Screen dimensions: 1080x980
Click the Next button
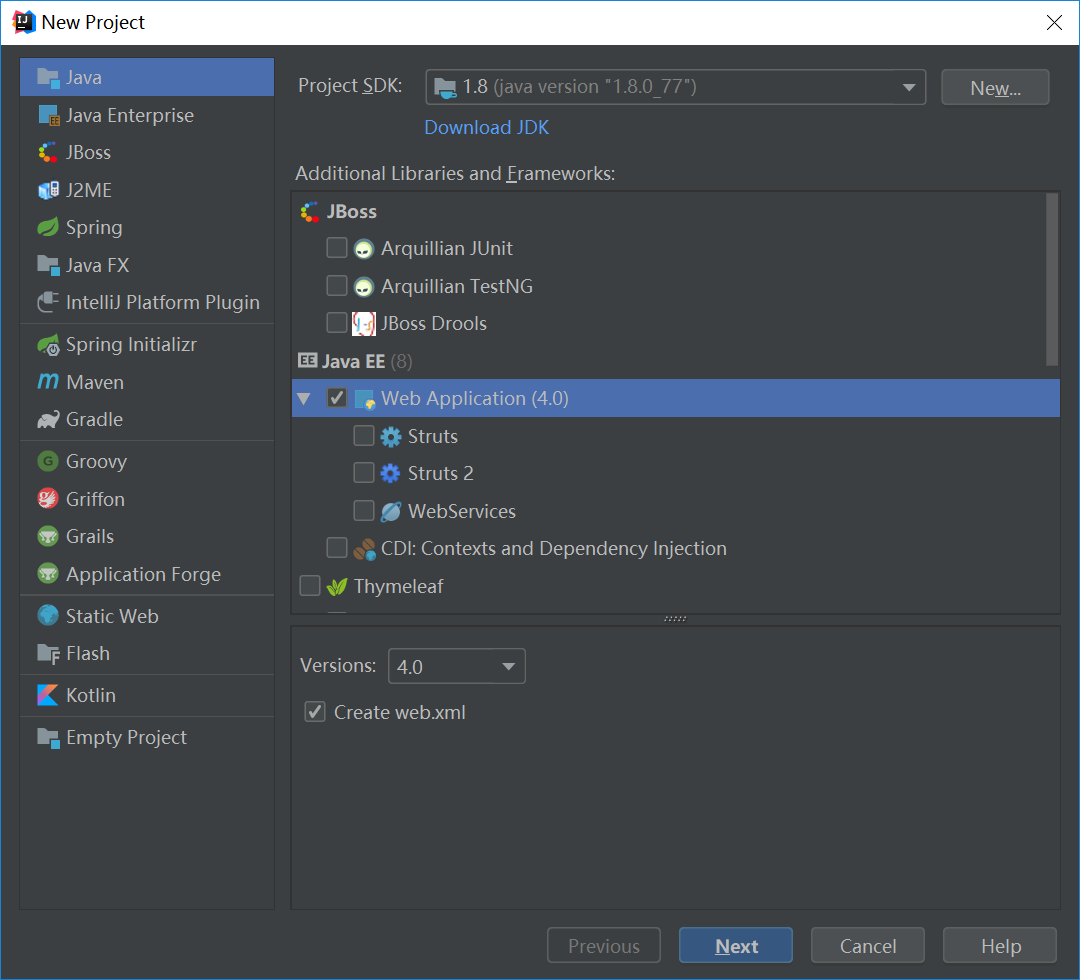coord(736,946)
